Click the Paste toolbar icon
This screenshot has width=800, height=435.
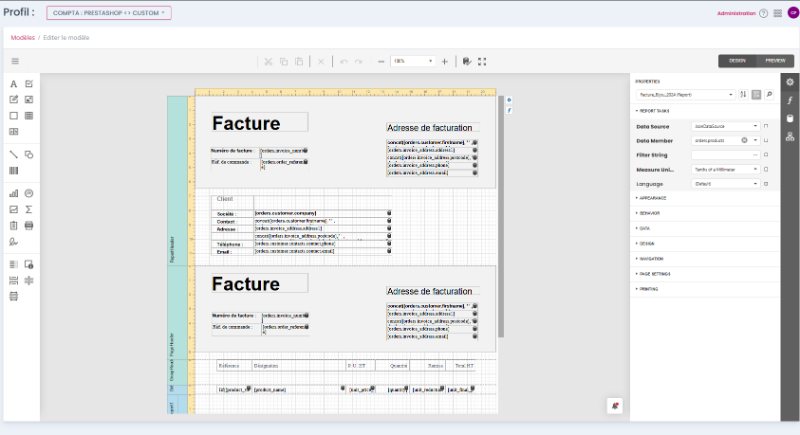click(x=299, y=62)
